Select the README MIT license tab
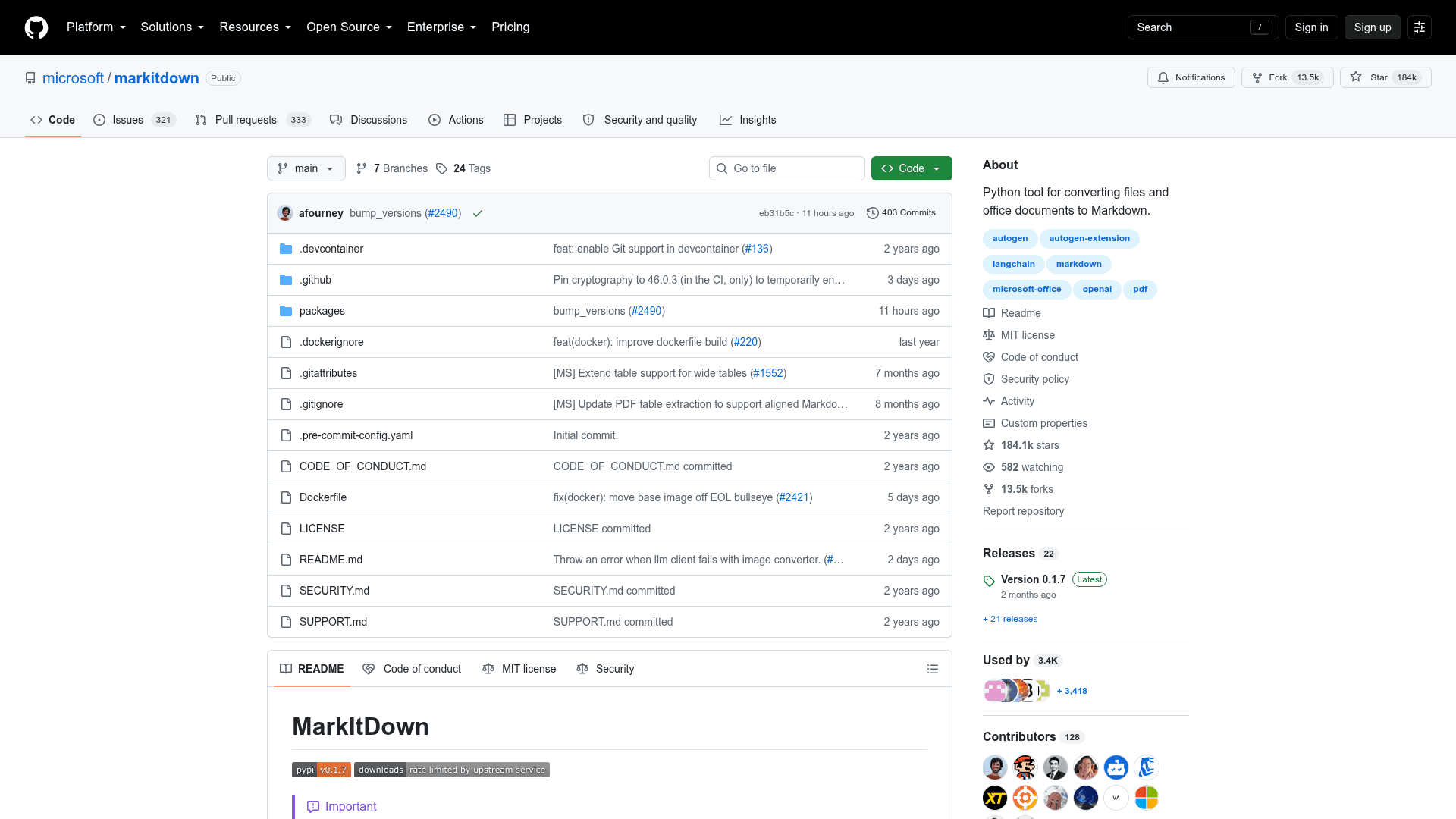 (519, 669)
